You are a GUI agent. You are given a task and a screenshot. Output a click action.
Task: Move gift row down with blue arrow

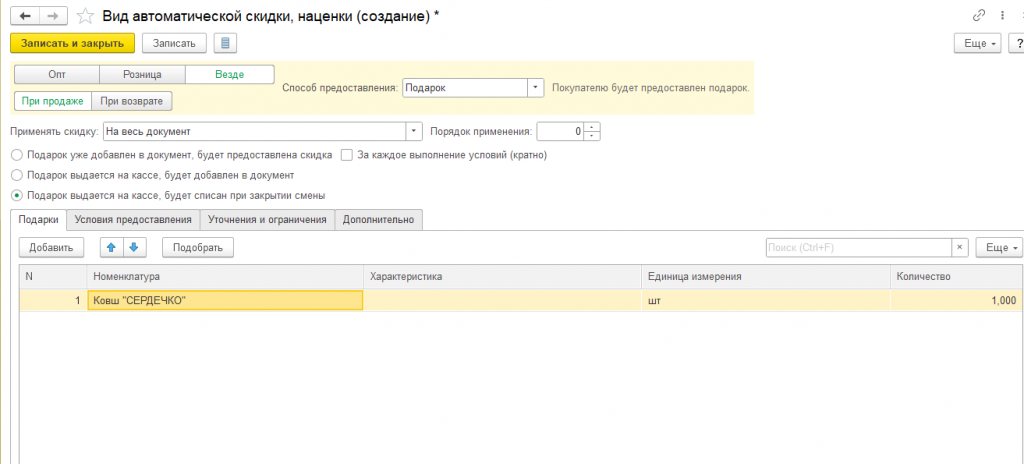(134, 248)
